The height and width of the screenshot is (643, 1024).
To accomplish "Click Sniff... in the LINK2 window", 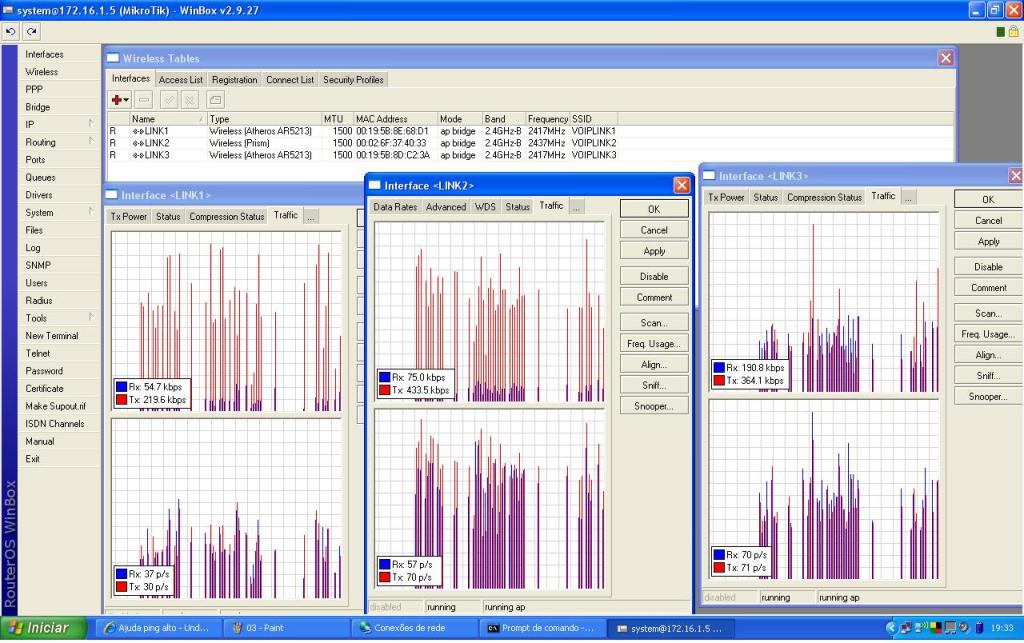I will pos(654,385).
